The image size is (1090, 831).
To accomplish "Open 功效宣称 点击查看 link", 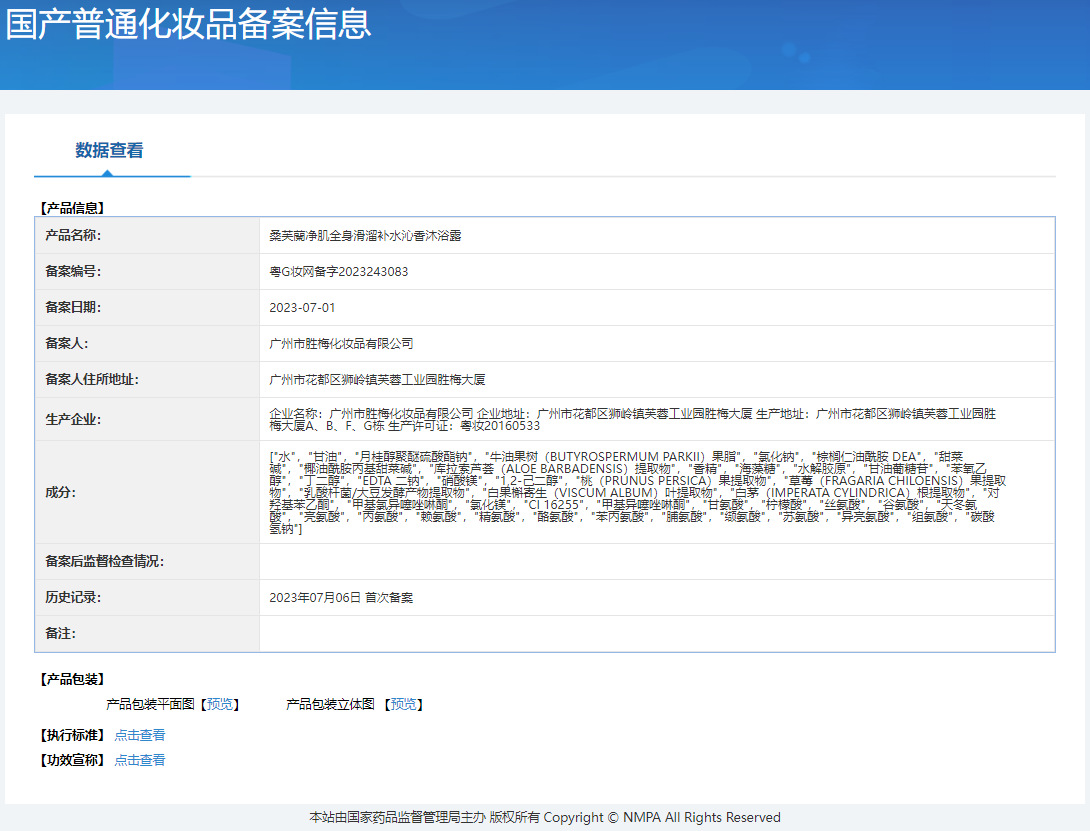I will click(x=140, y=760).
